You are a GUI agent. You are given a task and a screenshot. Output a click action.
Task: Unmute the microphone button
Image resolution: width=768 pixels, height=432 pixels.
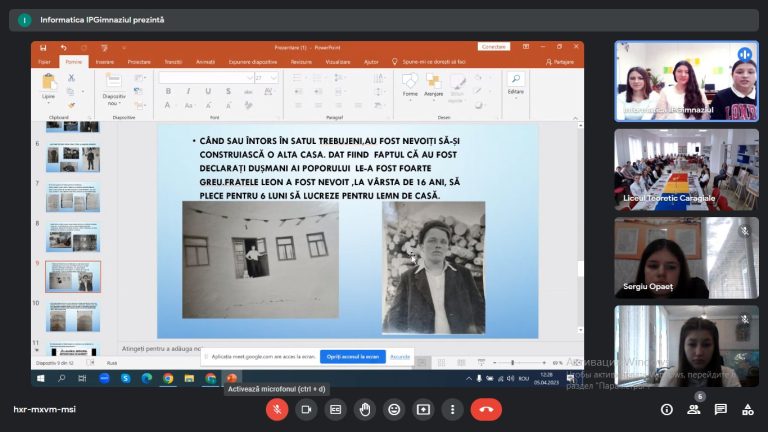[x=277, y=409]
